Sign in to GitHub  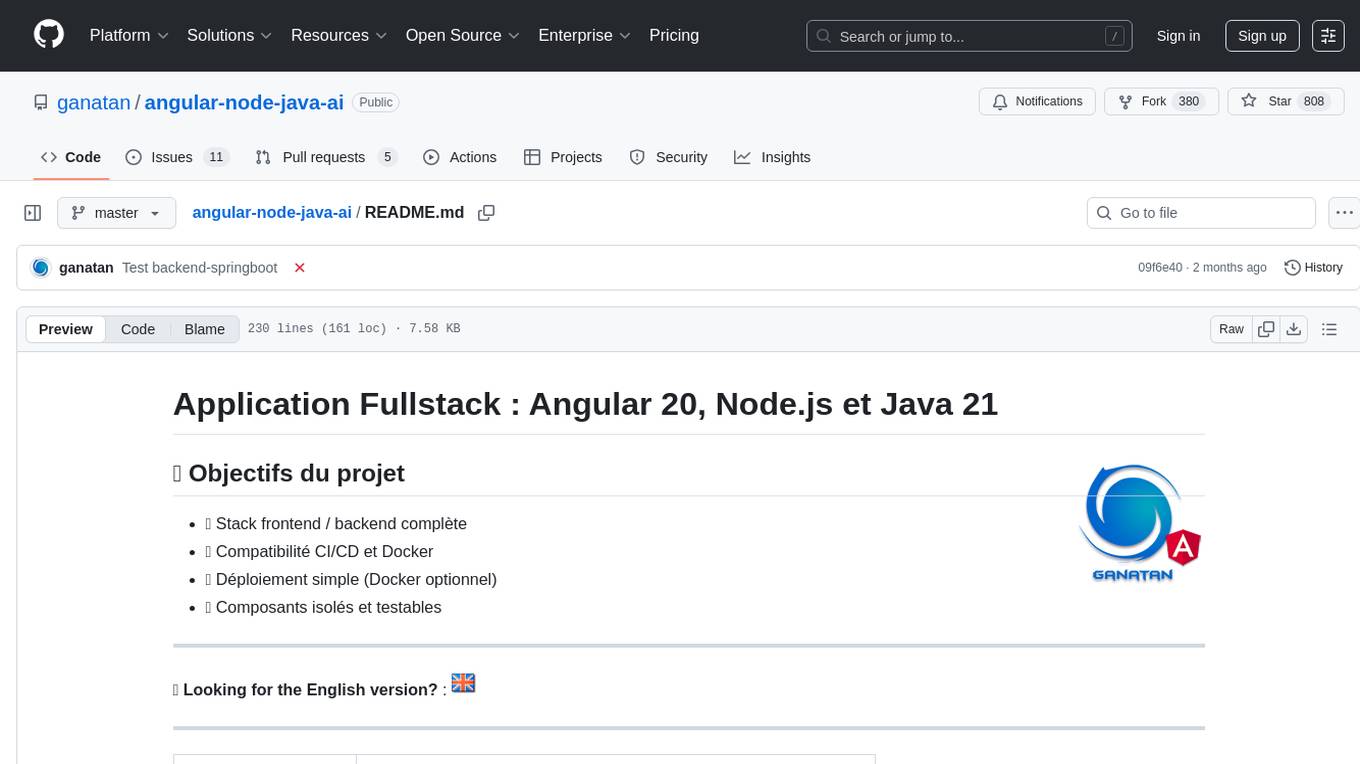(1178, 36)
